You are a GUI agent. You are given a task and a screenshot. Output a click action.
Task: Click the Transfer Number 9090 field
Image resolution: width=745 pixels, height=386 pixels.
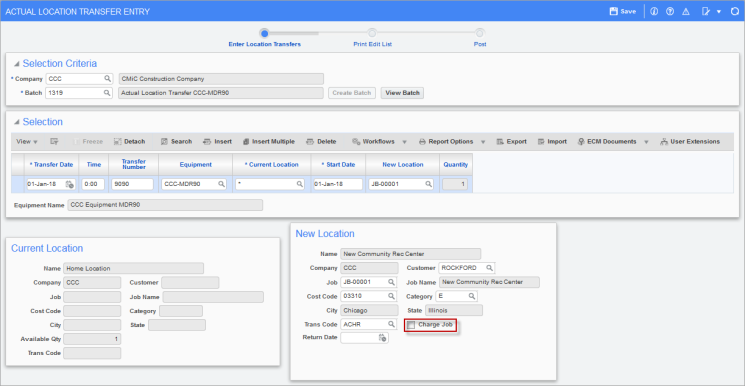[x=133, y=184]
